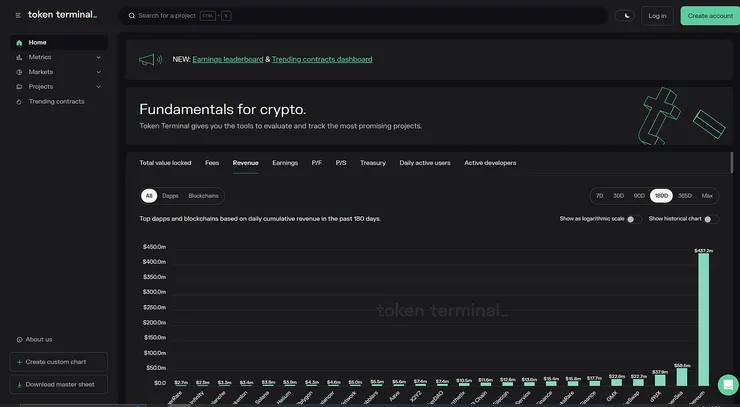Screen dimensions: 740x407
Task: Select the Dapps filter
Action: (x=170, y=196)
